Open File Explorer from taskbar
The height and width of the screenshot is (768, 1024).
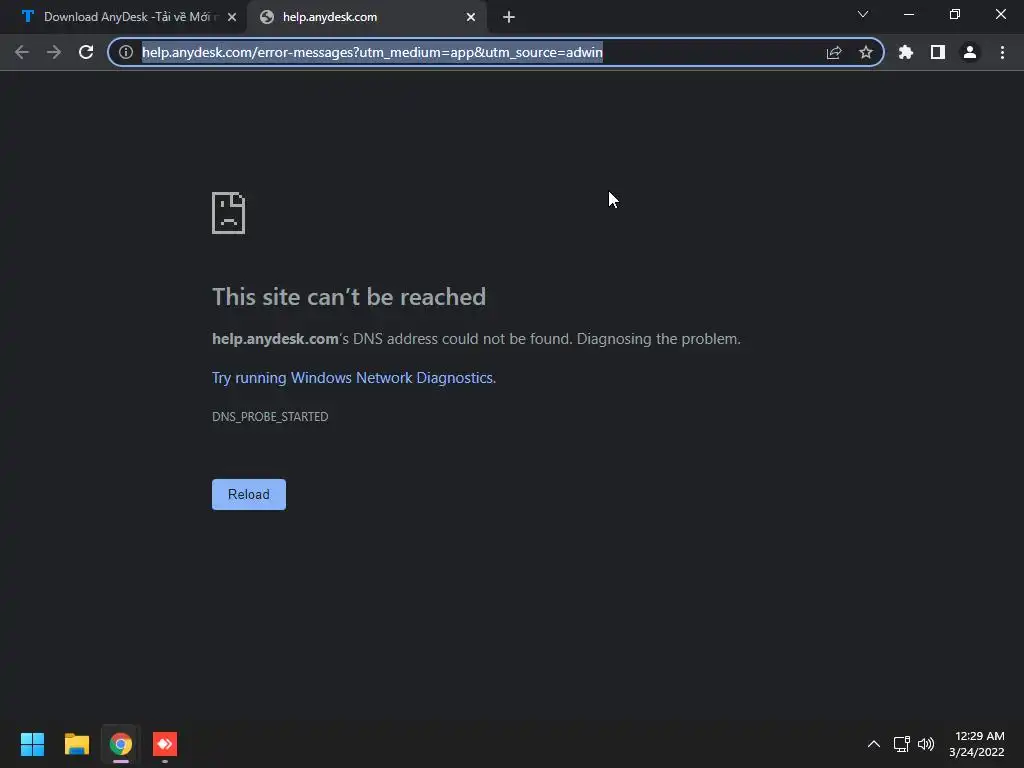point(76,744)
